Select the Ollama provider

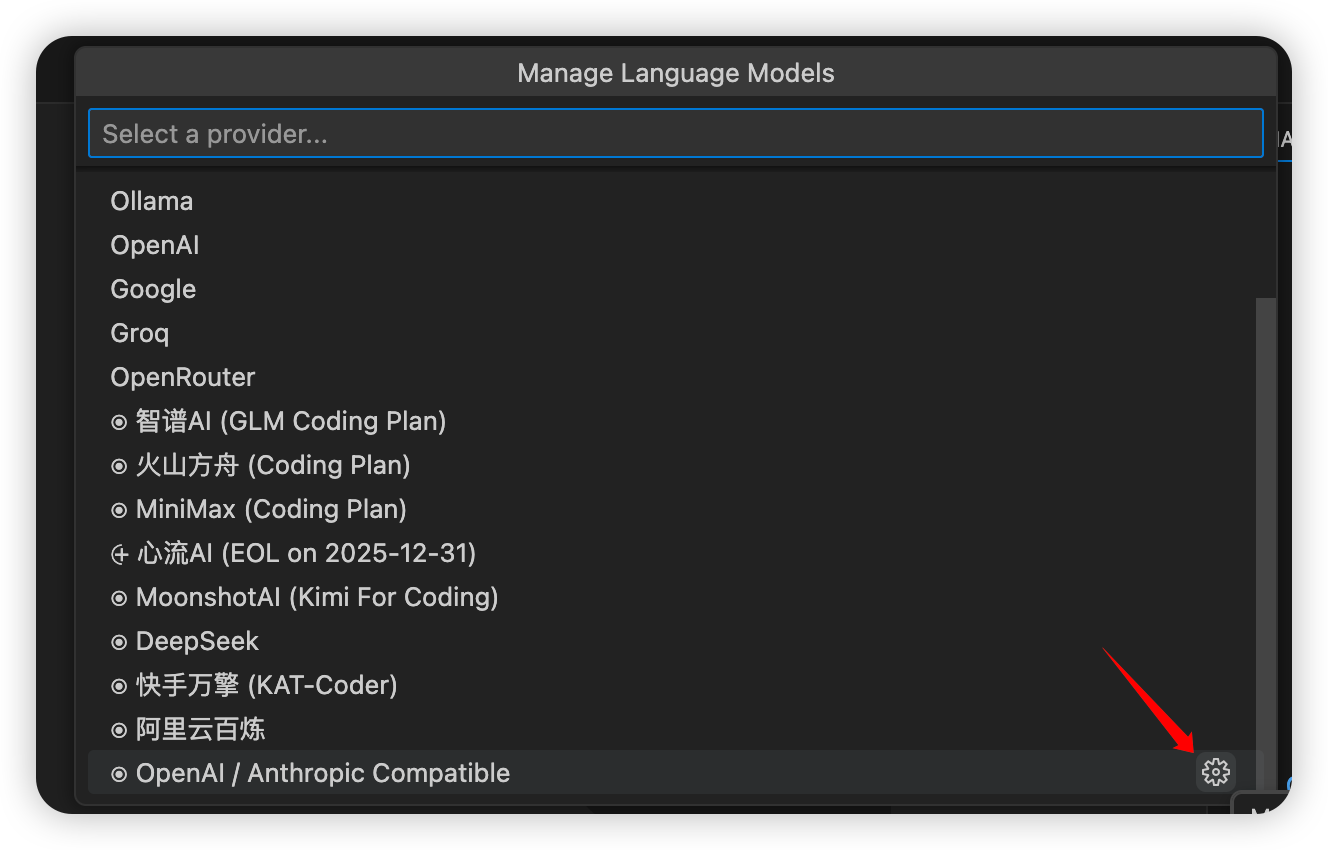pos(676,201)
